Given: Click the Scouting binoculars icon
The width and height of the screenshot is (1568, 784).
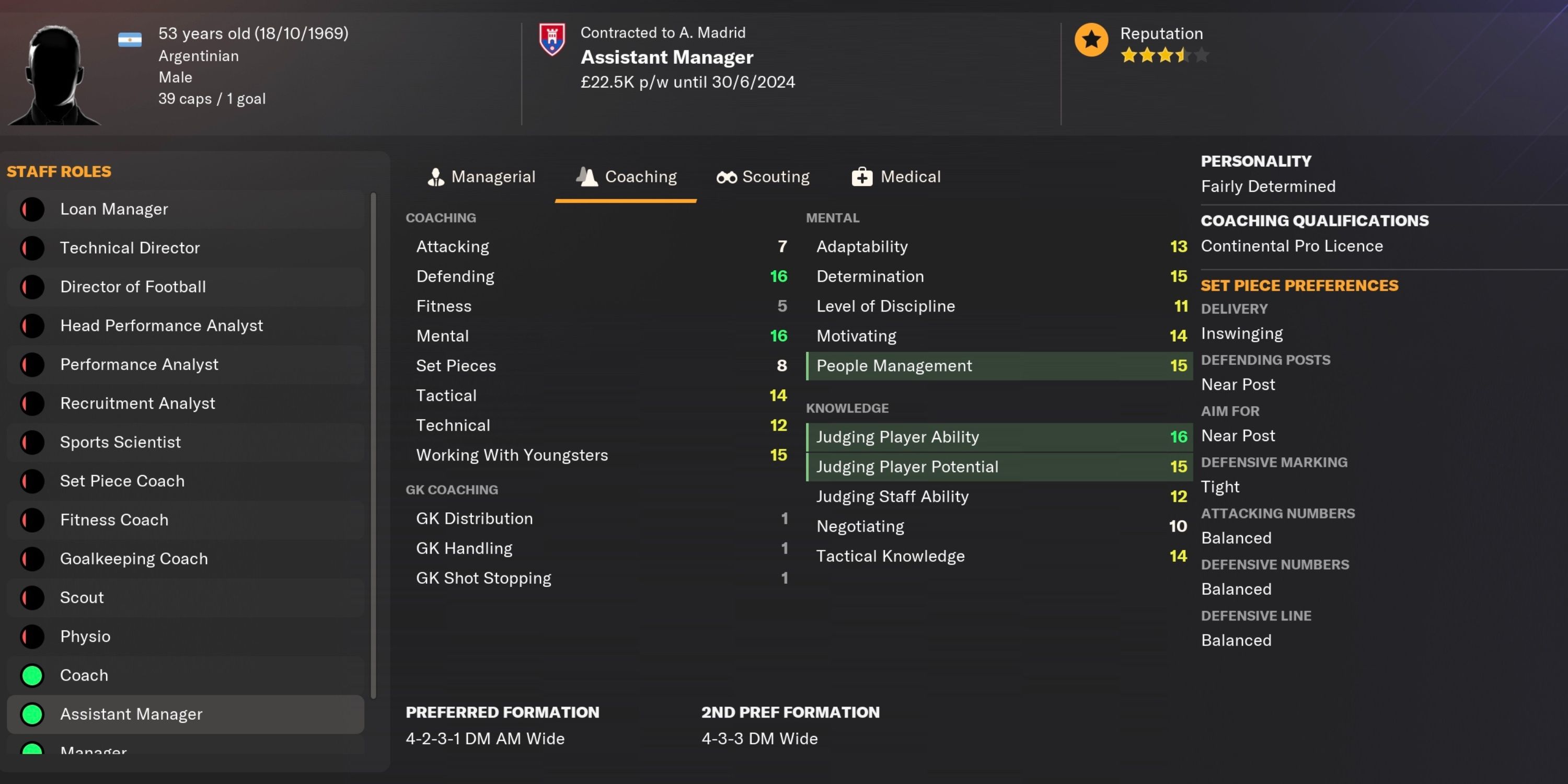Looking at the screenshot, I should 726,177.
